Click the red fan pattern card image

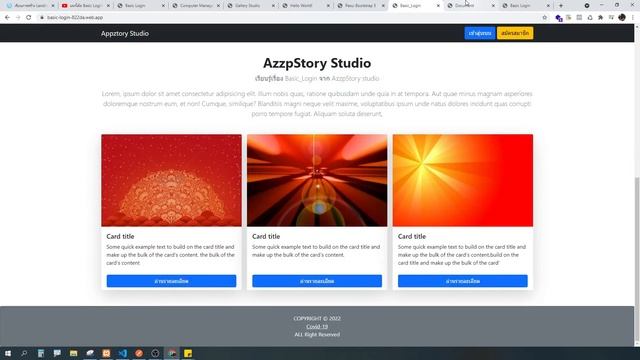click(x=171, y=180)
